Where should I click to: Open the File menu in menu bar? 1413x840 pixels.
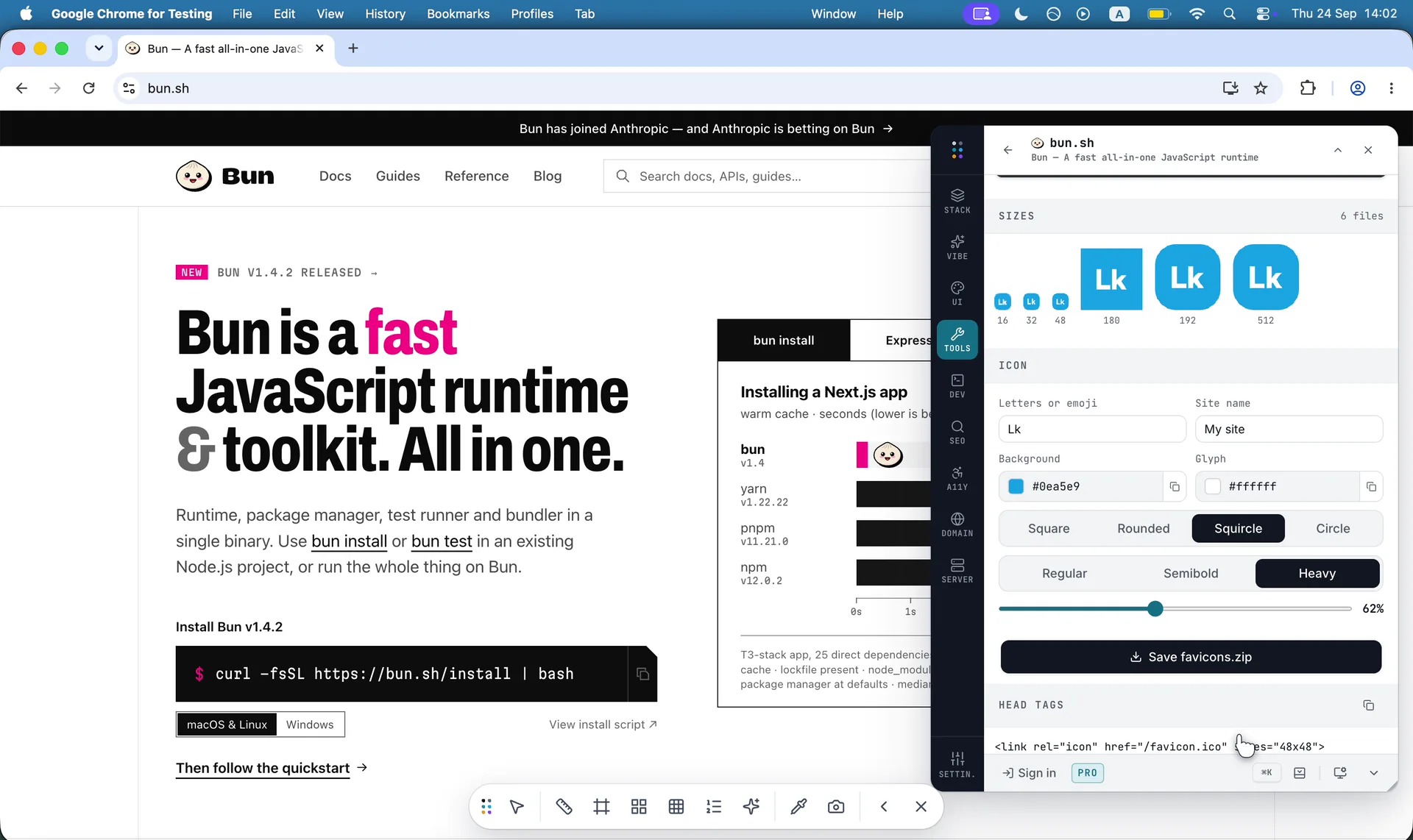(242, 14)
